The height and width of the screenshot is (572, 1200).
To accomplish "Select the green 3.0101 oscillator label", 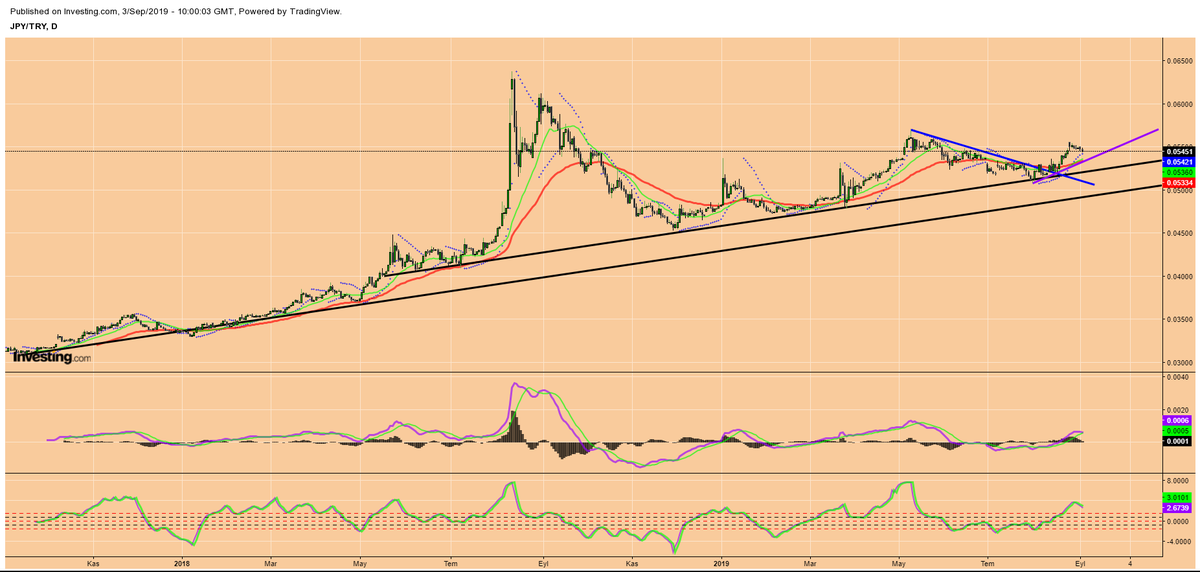I will click(x=1176, y=497).
